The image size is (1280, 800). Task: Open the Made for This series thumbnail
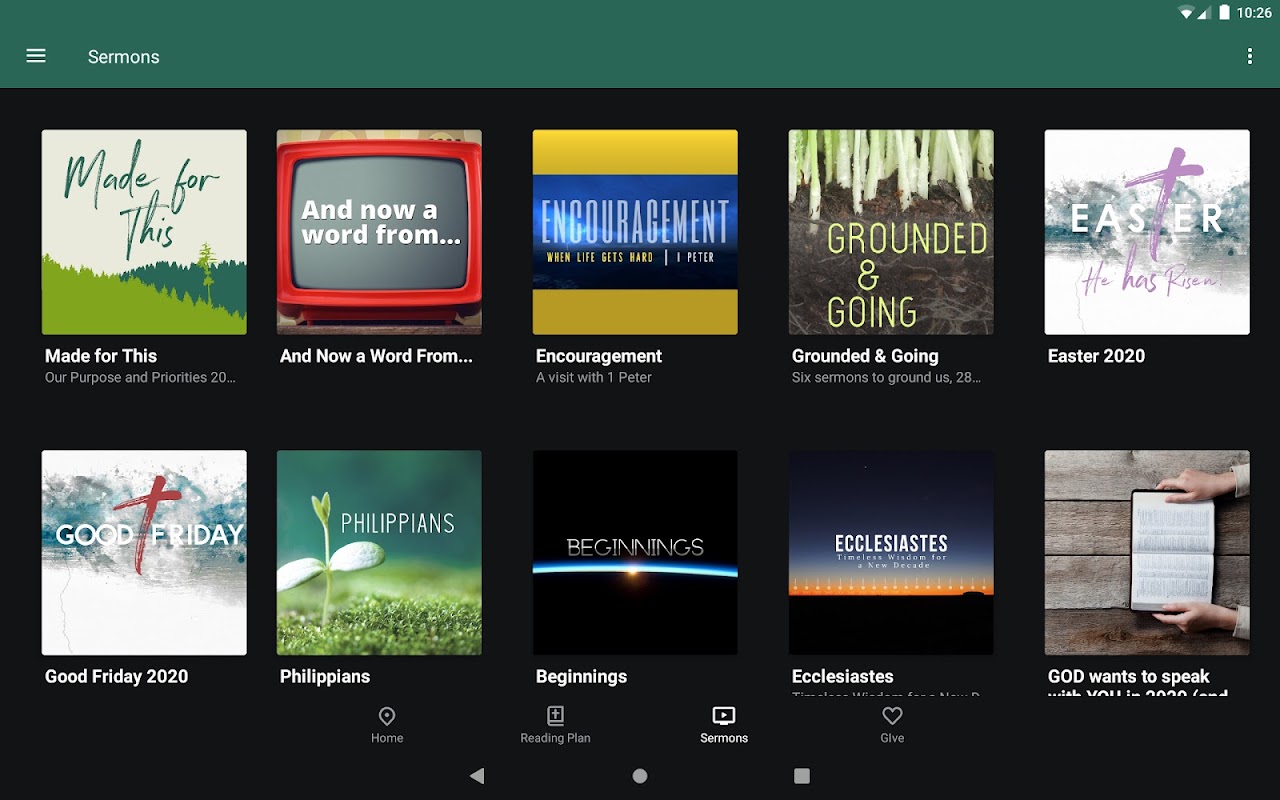click(x=144, y=232)
